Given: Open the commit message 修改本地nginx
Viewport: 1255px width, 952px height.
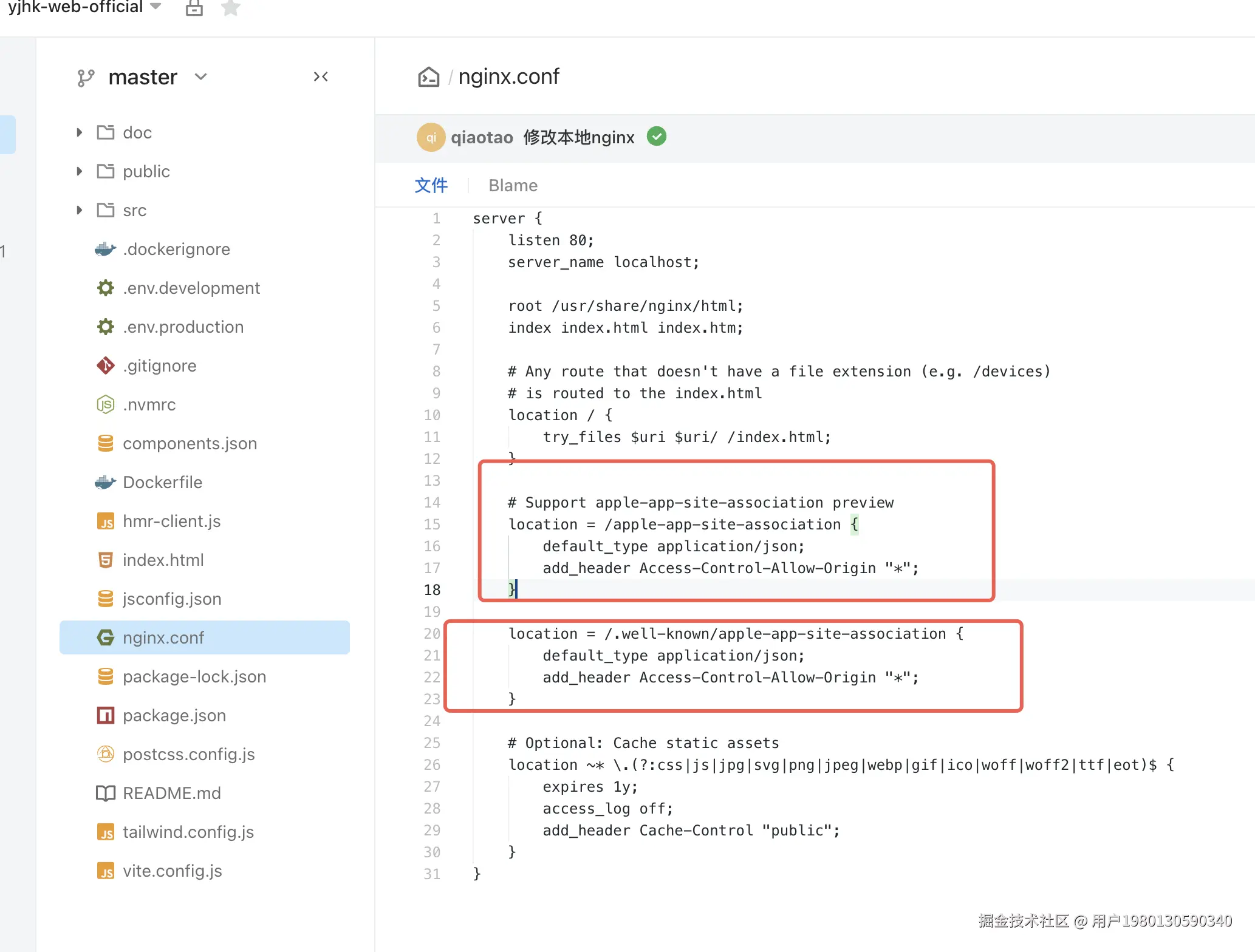Looking at the screenshot, I should 578,137.
